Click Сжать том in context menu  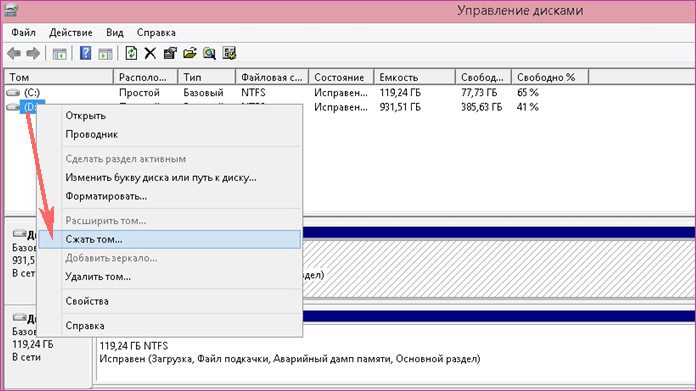169,239
